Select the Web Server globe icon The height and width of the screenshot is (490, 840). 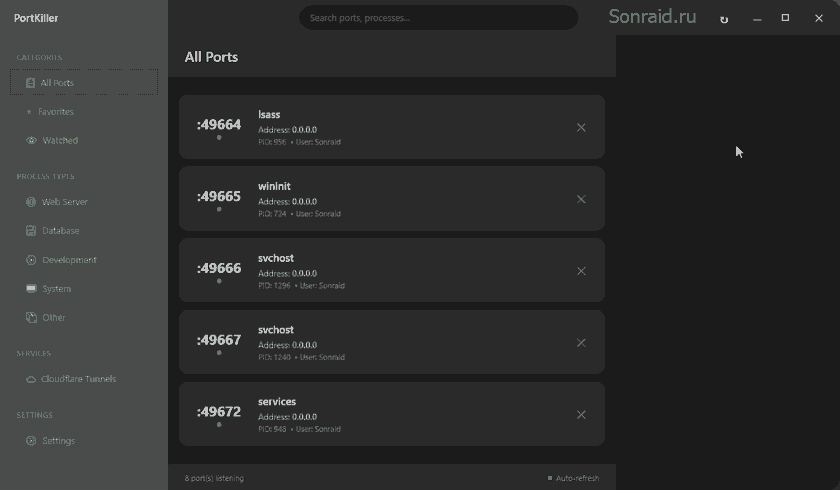point(31,202)
